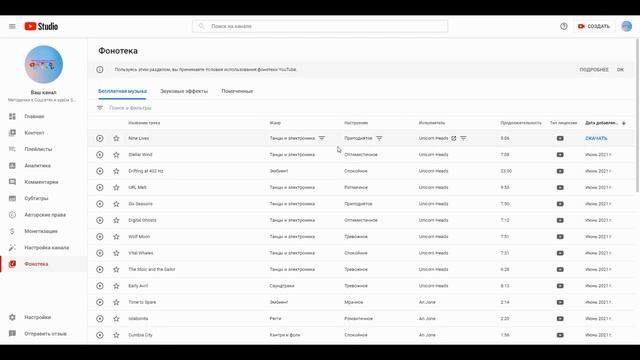This screenshot has width=640, height=360.
Task: Click the Отправить отзыв feedback icon
Action: point(12,333)
